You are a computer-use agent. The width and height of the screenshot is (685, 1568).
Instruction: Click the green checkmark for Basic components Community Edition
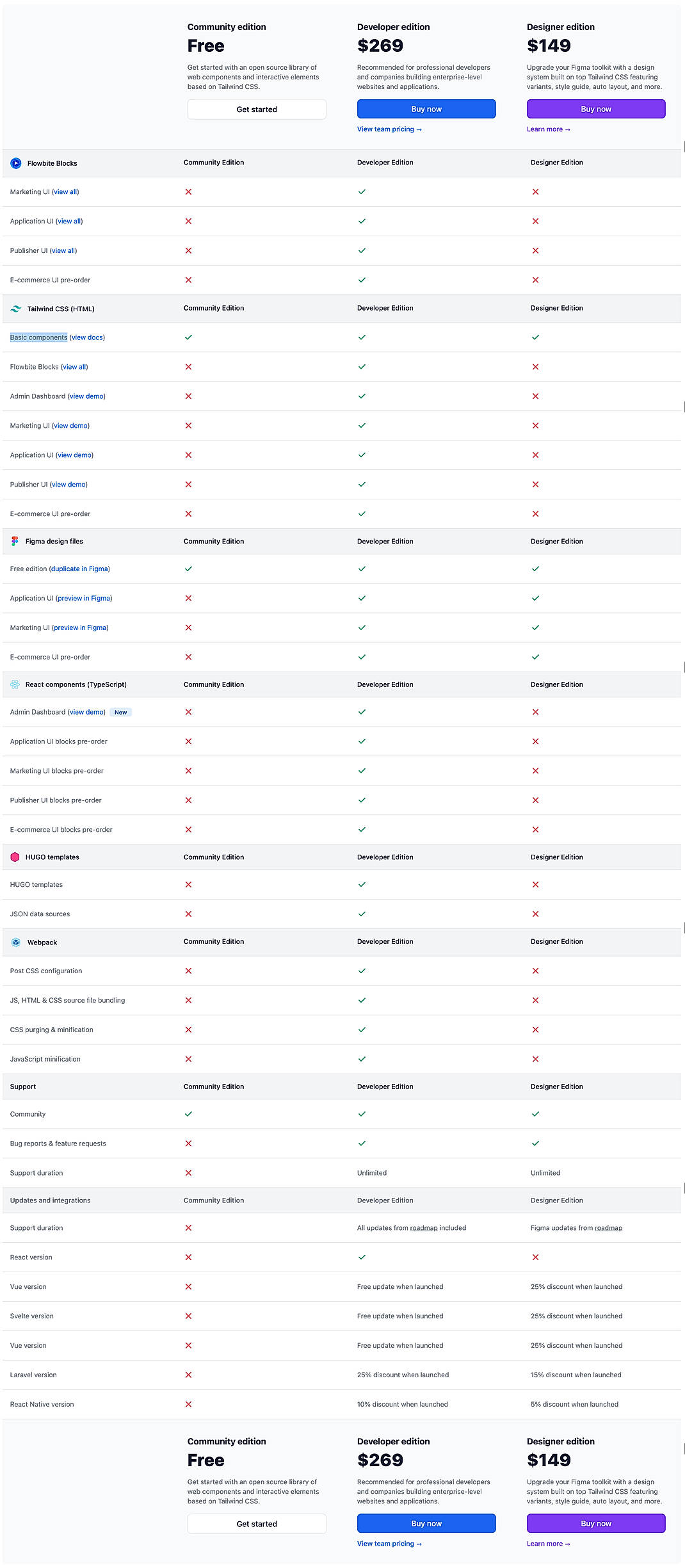coord(188,337)
